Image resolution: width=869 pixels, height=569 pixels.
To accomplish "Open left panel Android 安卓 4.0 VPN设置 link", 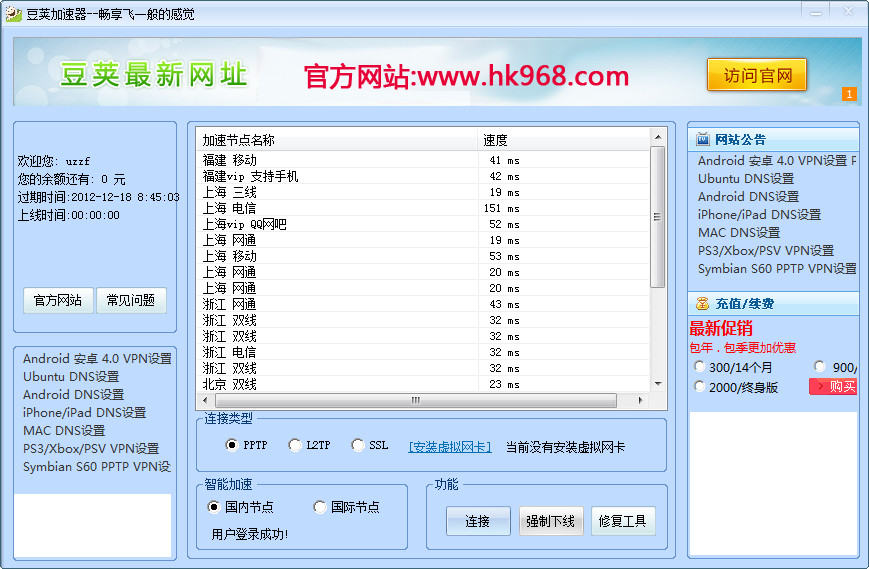I will click(x=97, y=358).
